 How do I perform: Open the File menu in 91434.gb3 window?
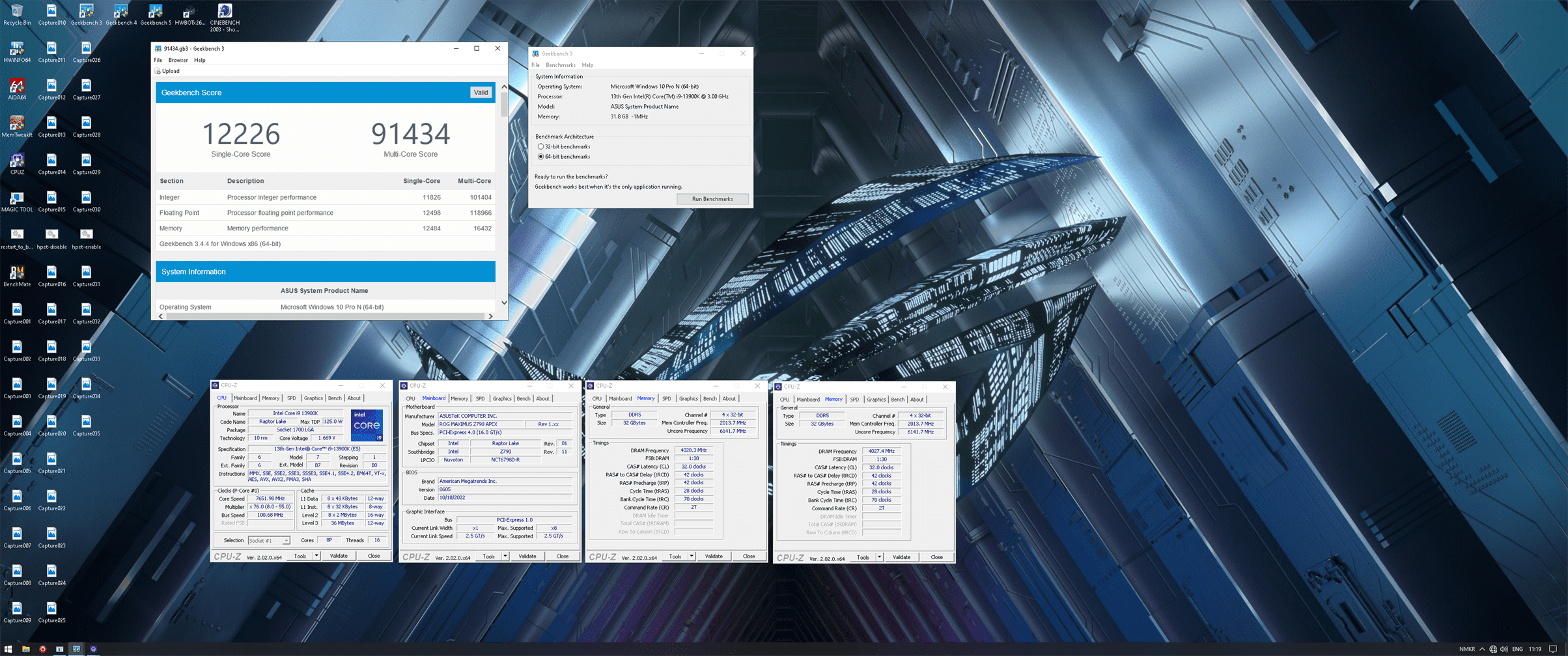click(158, 60)
